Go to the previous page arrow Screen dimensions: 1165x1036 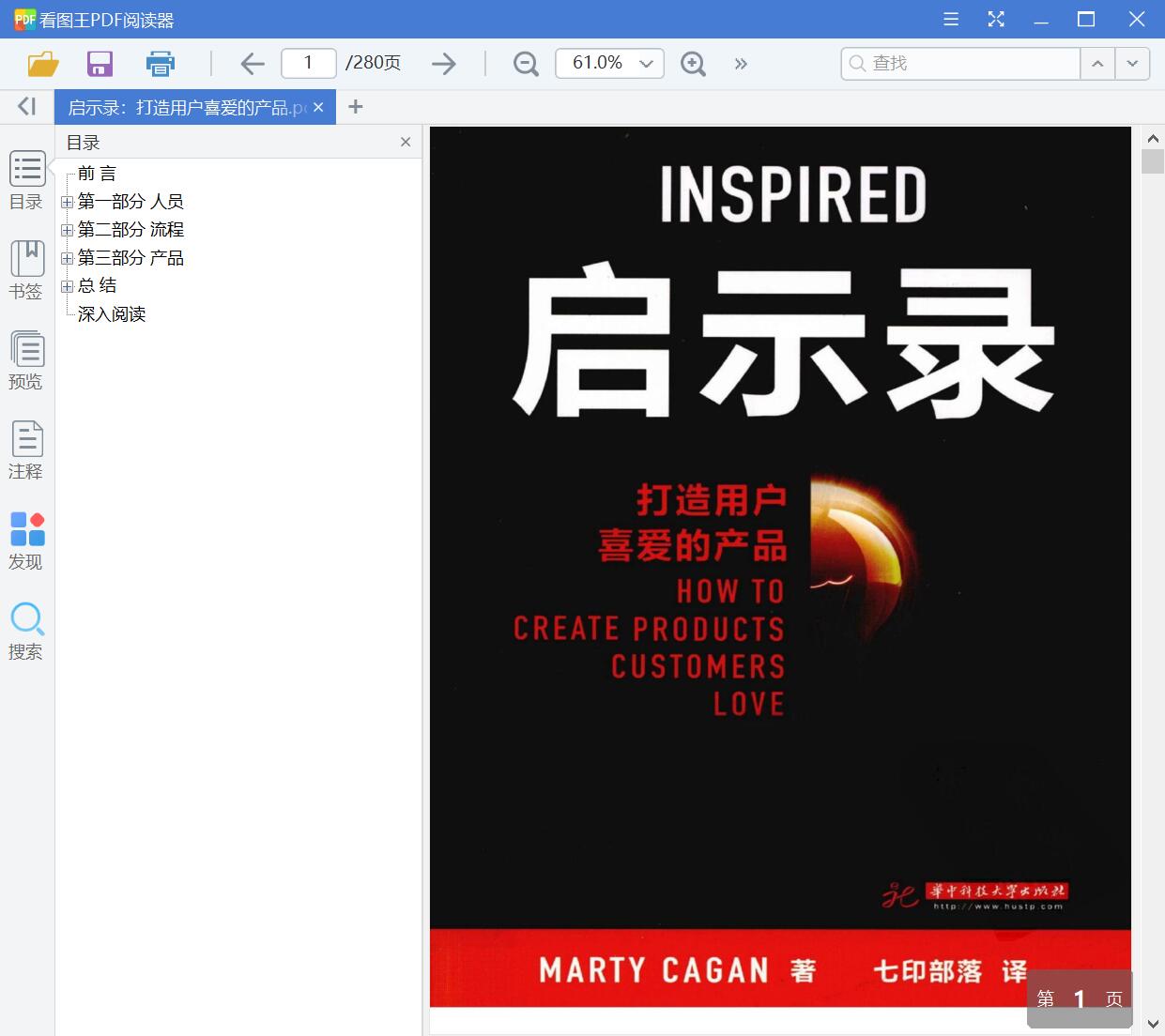(252, 64)
